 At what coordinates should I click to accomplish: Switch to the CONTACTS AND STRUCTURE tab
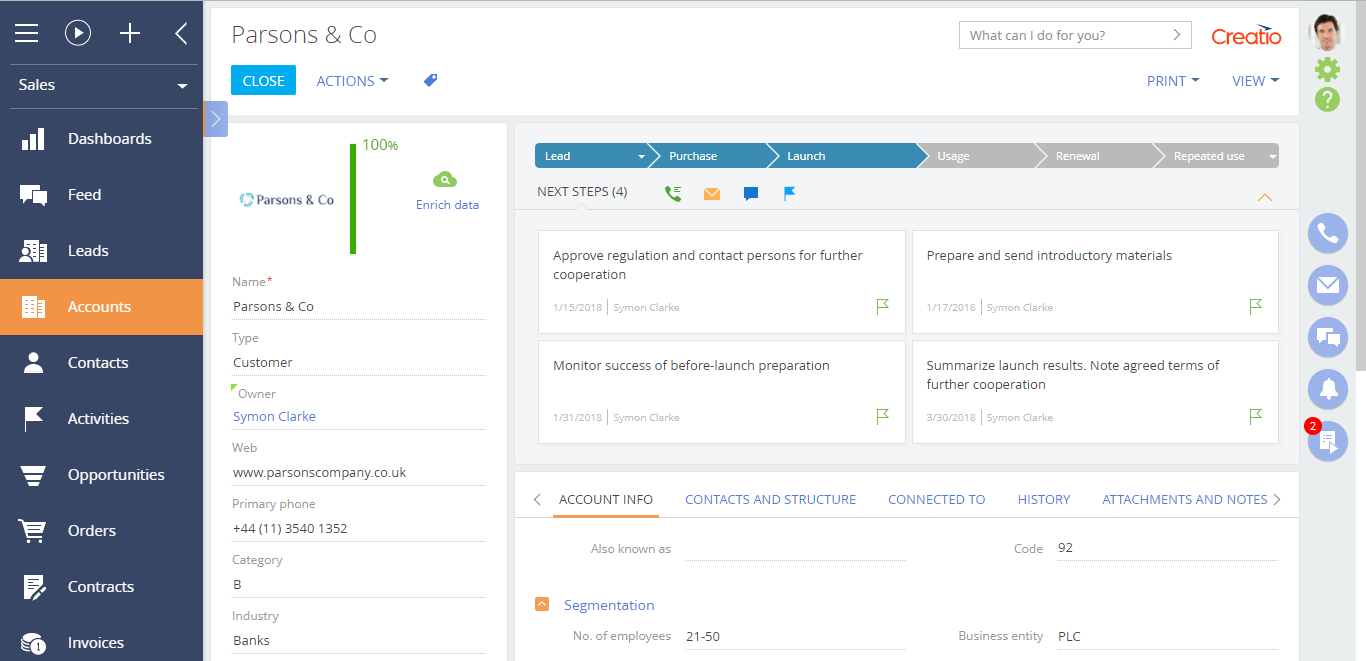[x=770, y=499]
